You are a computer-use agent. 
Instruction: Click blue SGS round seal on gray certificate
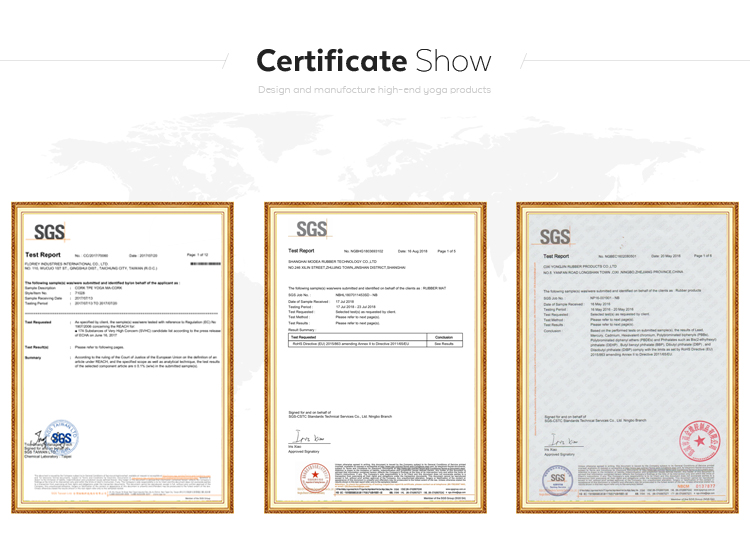tap(557, 480)
